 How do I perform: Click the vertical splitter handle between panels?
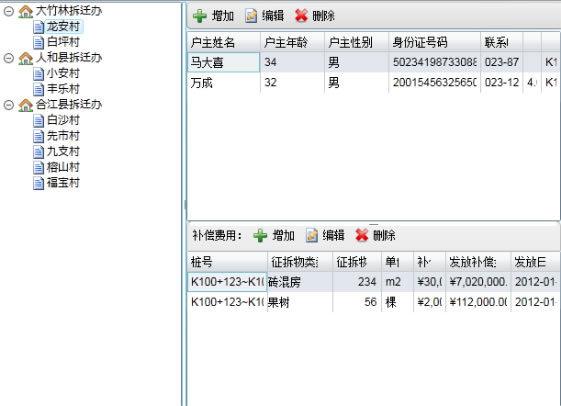pos(185,205)
